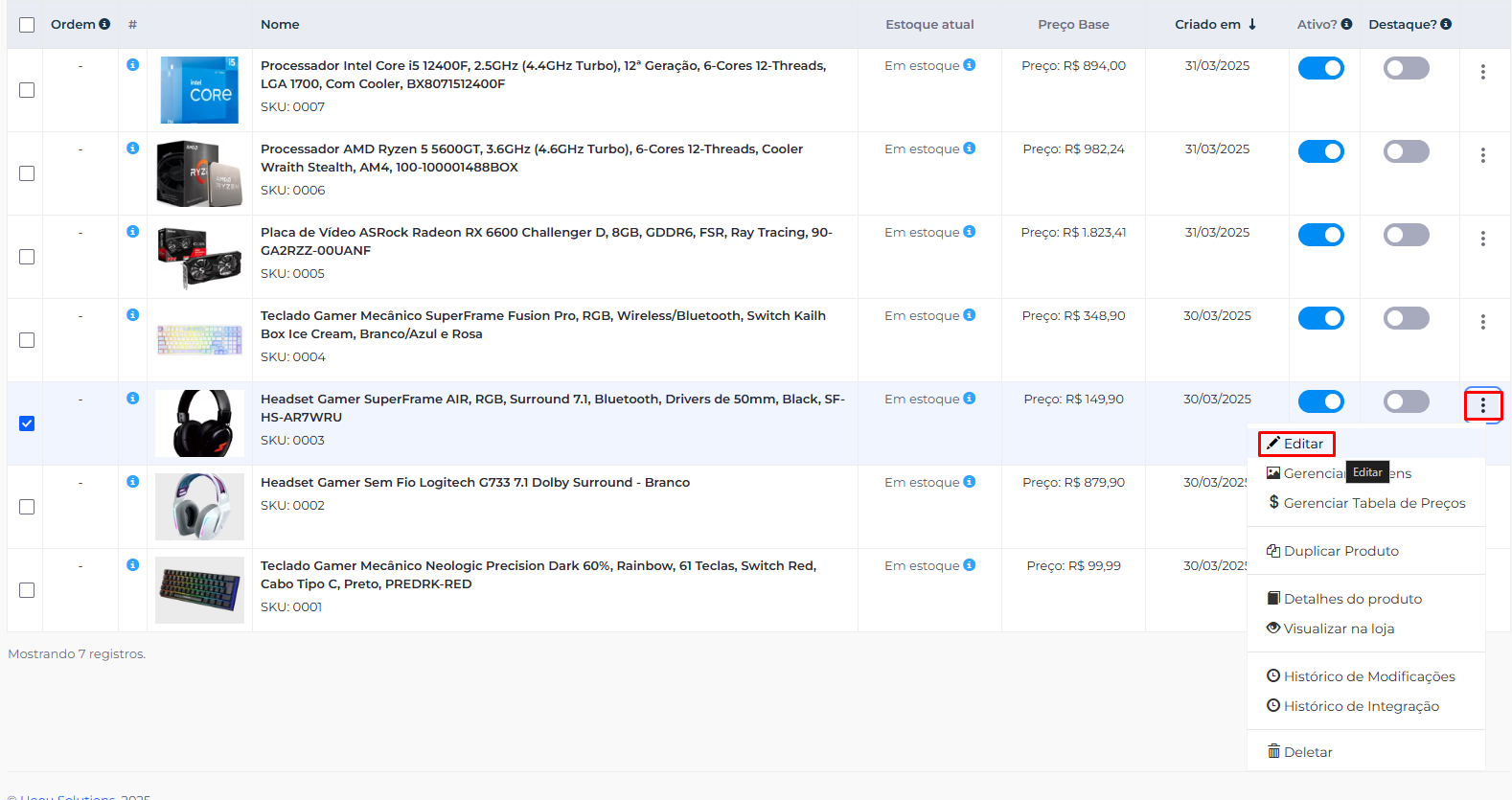Click the # column info icon in Logitech G733 row
Image resolution: width=1512 pixels, height=800 pixels.
133,481
